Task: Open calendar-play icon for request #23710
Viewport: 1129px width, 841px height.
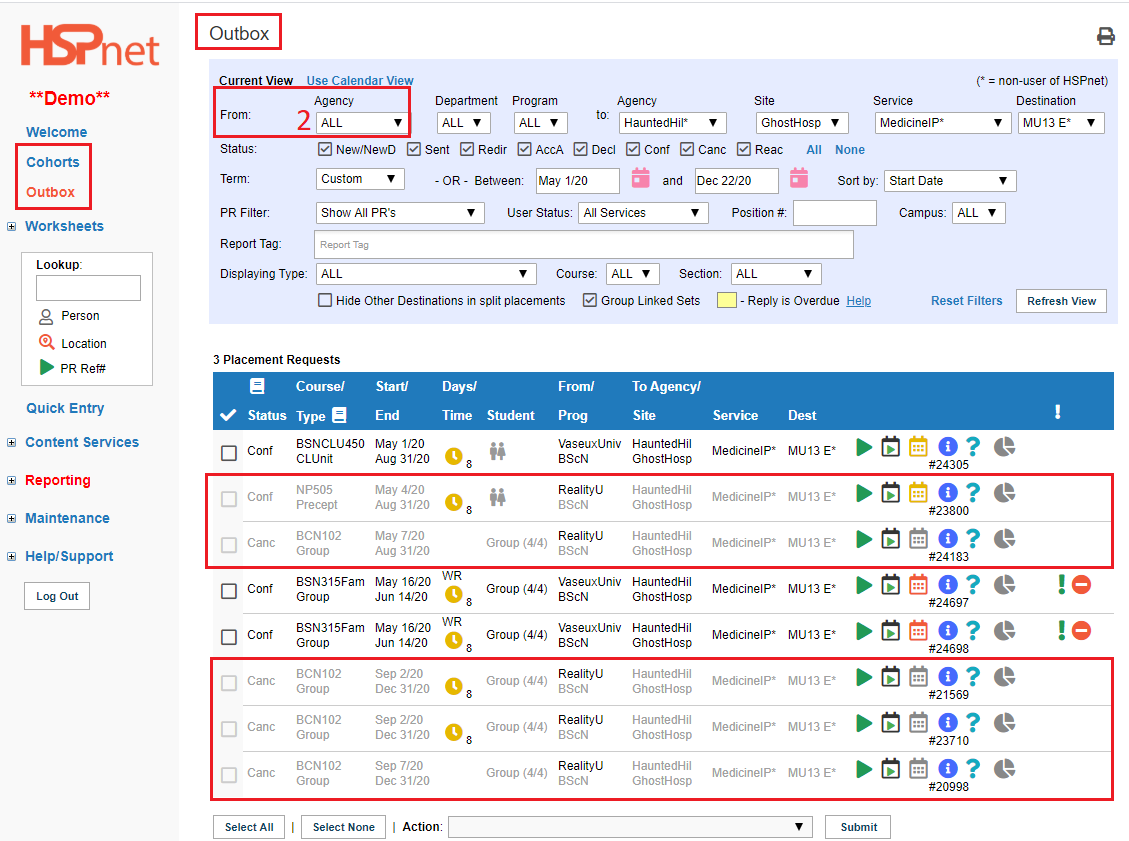Action: click(x=891, y=724)
